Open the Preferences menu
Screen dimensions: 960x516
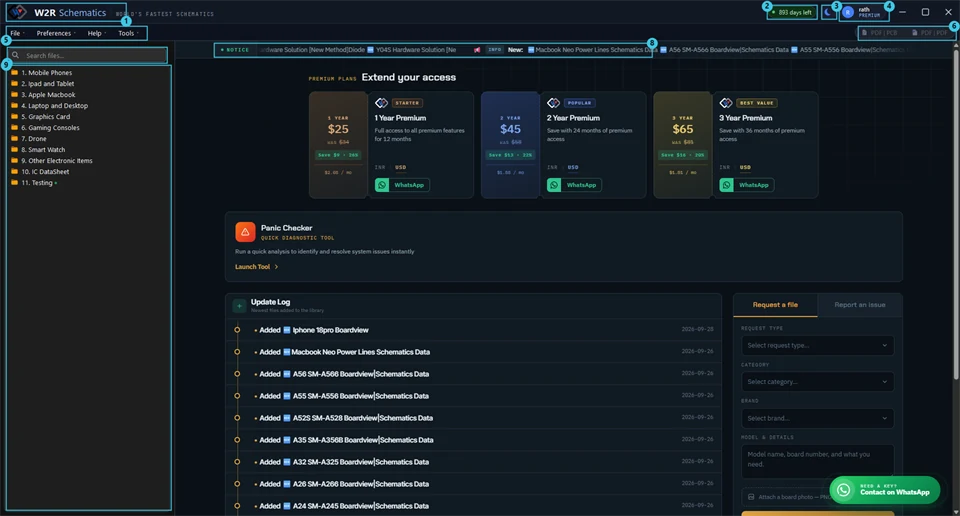click(x=55, y=33)
